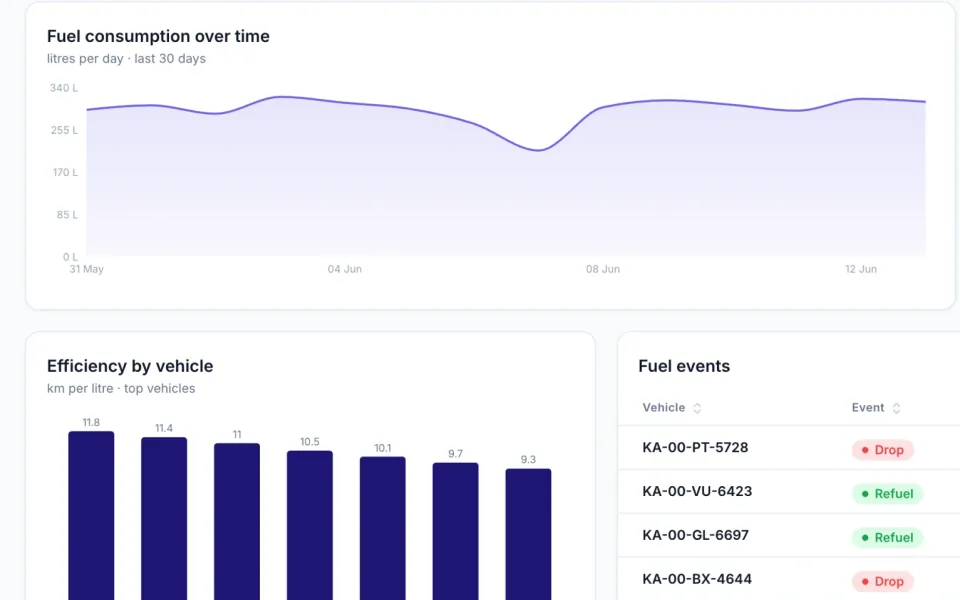Select vehicle KA-00-GL-6697 in Fuel events
960x600 pixels.
click(x=695, y=535)
